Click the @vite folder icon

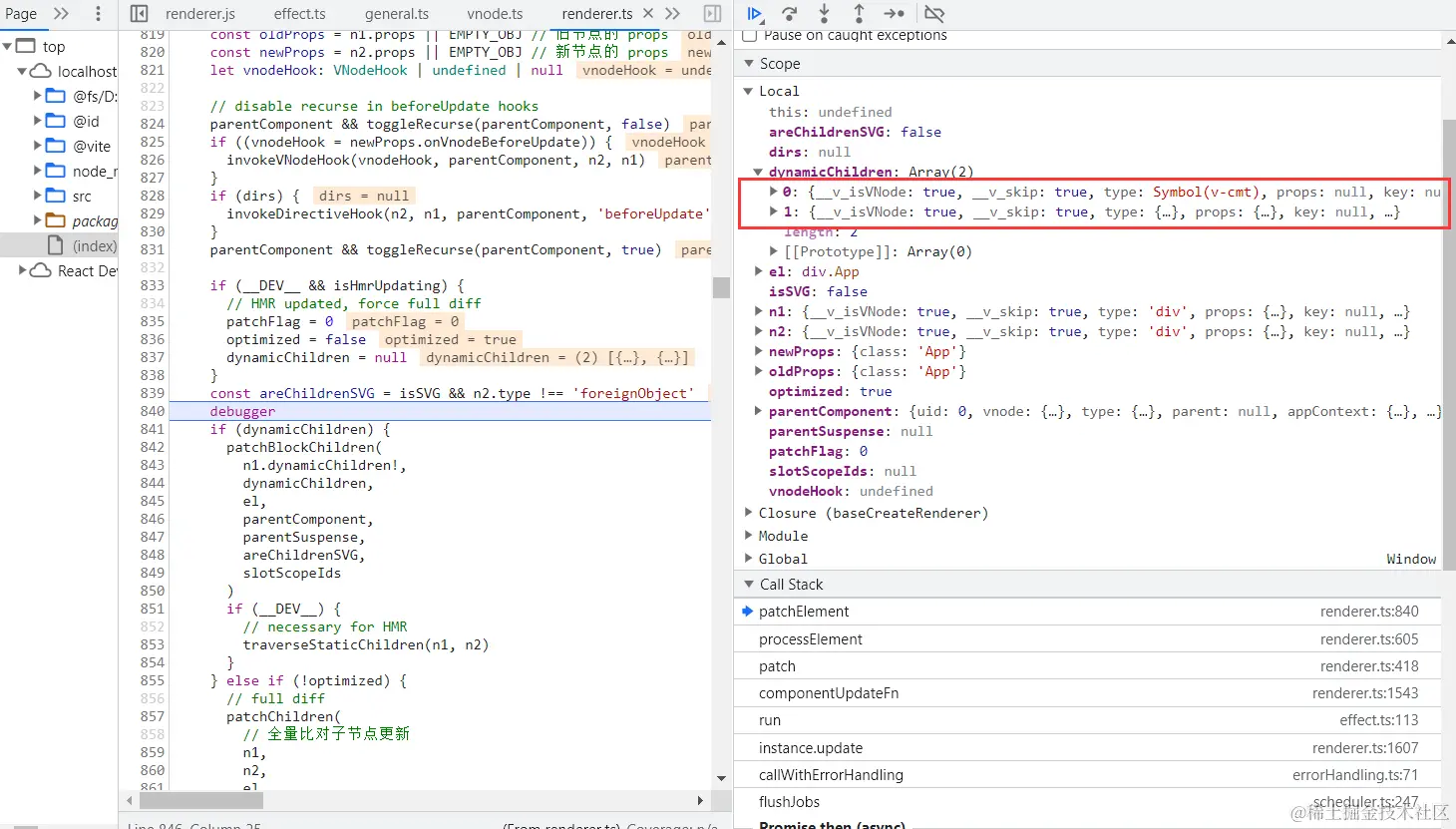[56, 146]
